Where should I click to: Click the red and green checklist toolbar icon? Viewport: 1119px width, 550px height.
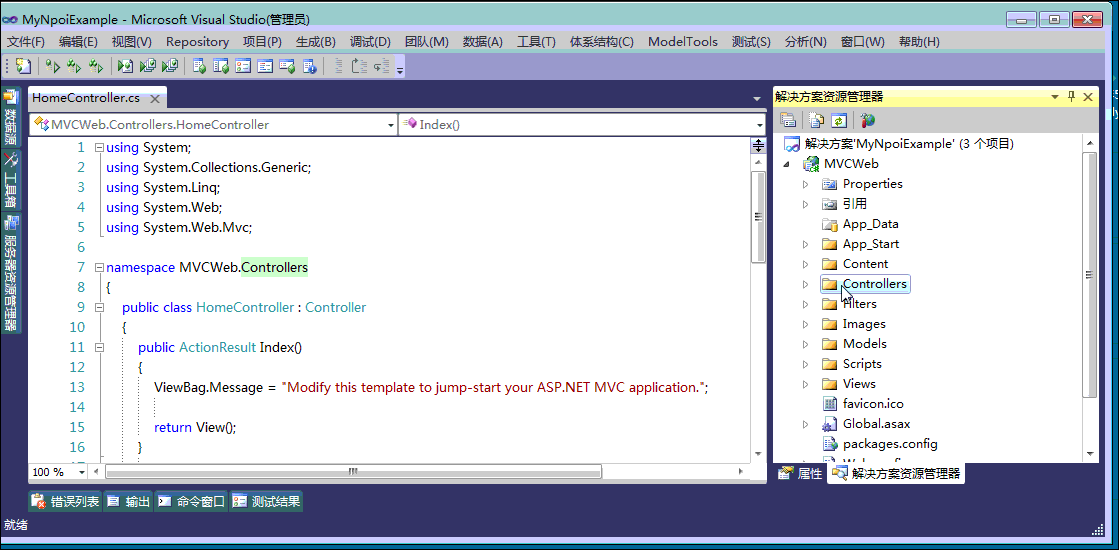pyautogui.click(x=243, y=66)
